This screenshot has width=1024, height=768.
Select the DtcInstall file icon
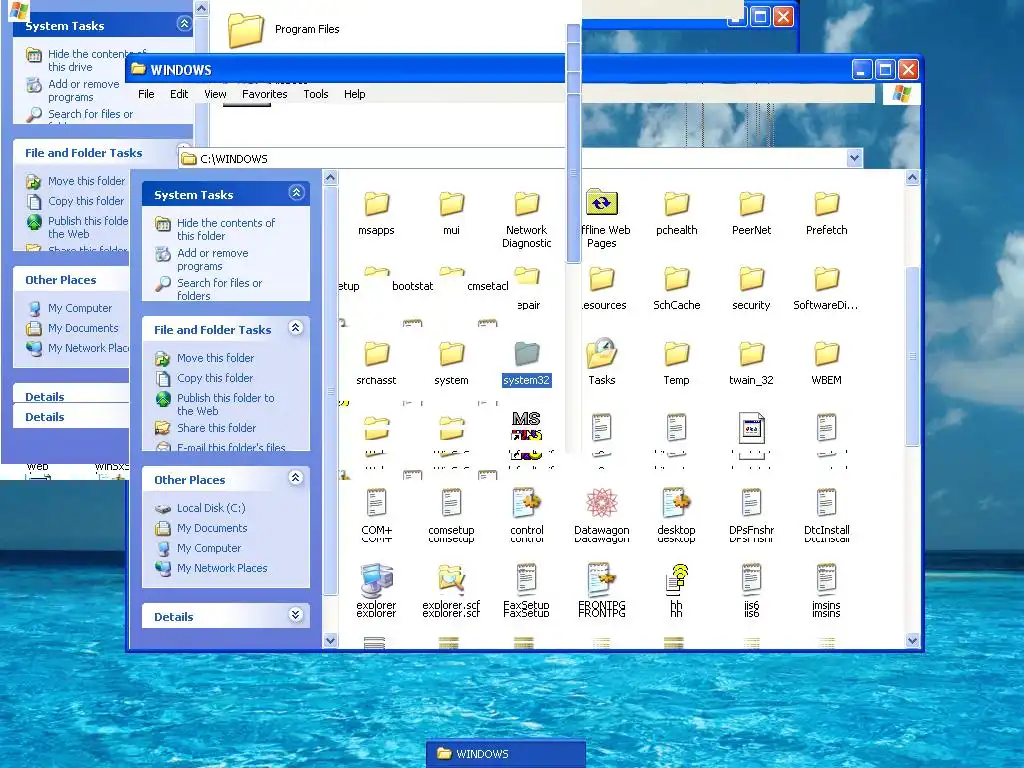pos(826,503)
